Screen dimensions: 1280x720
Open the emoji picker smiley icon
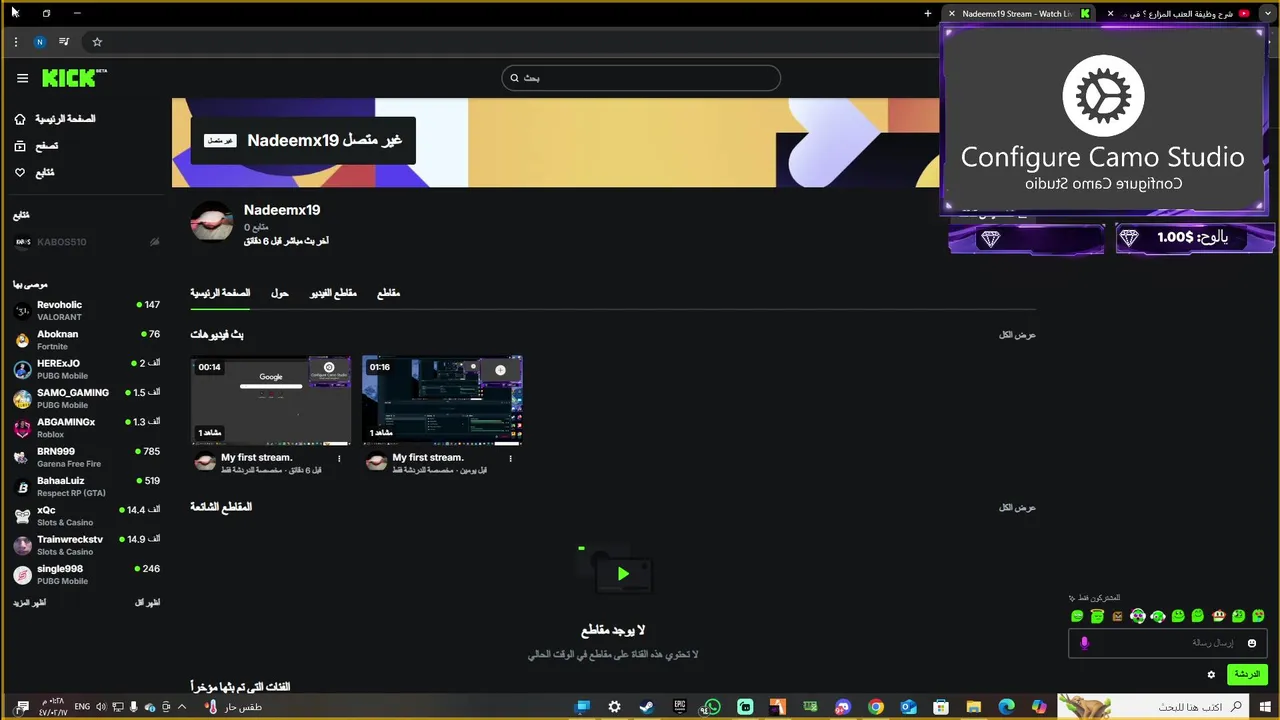coord(1251,643)
